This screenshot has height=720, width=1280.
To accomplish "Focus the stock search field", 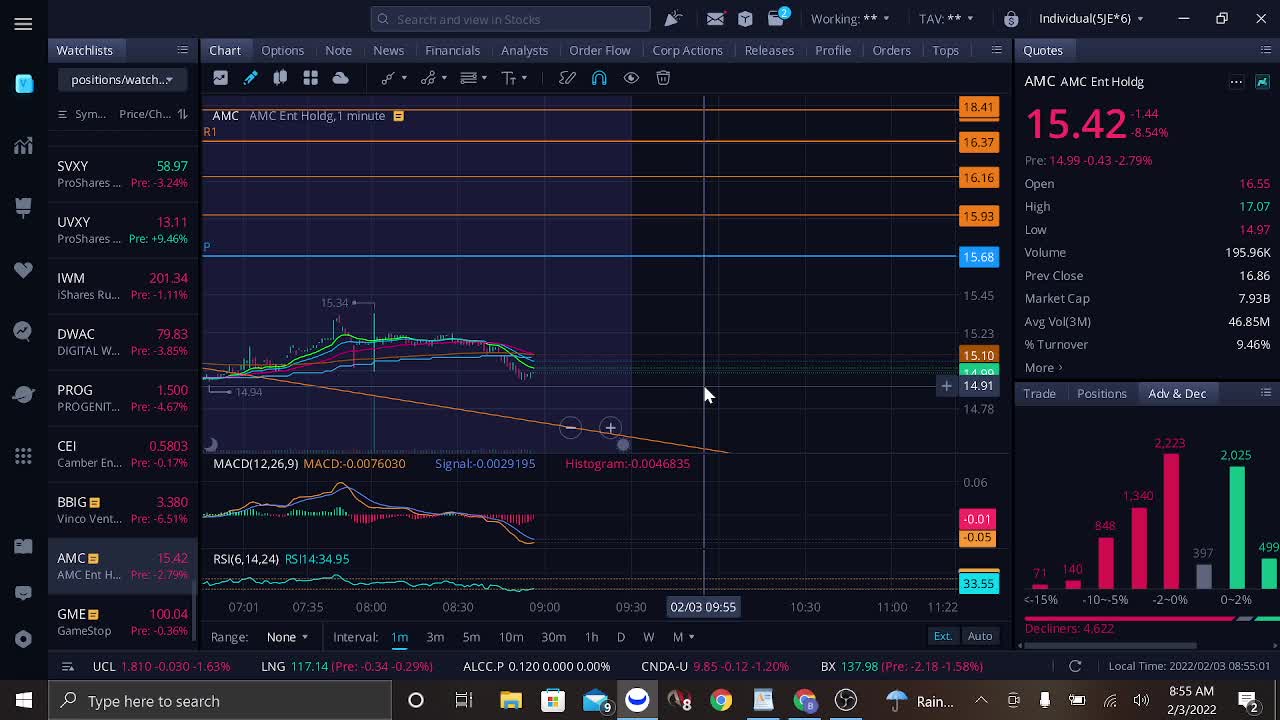I will 510,19.
